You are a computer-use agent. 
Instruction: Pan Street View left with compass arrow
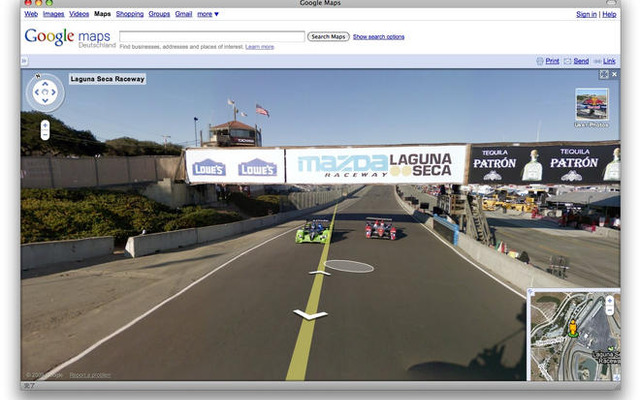tap(37, 92)
